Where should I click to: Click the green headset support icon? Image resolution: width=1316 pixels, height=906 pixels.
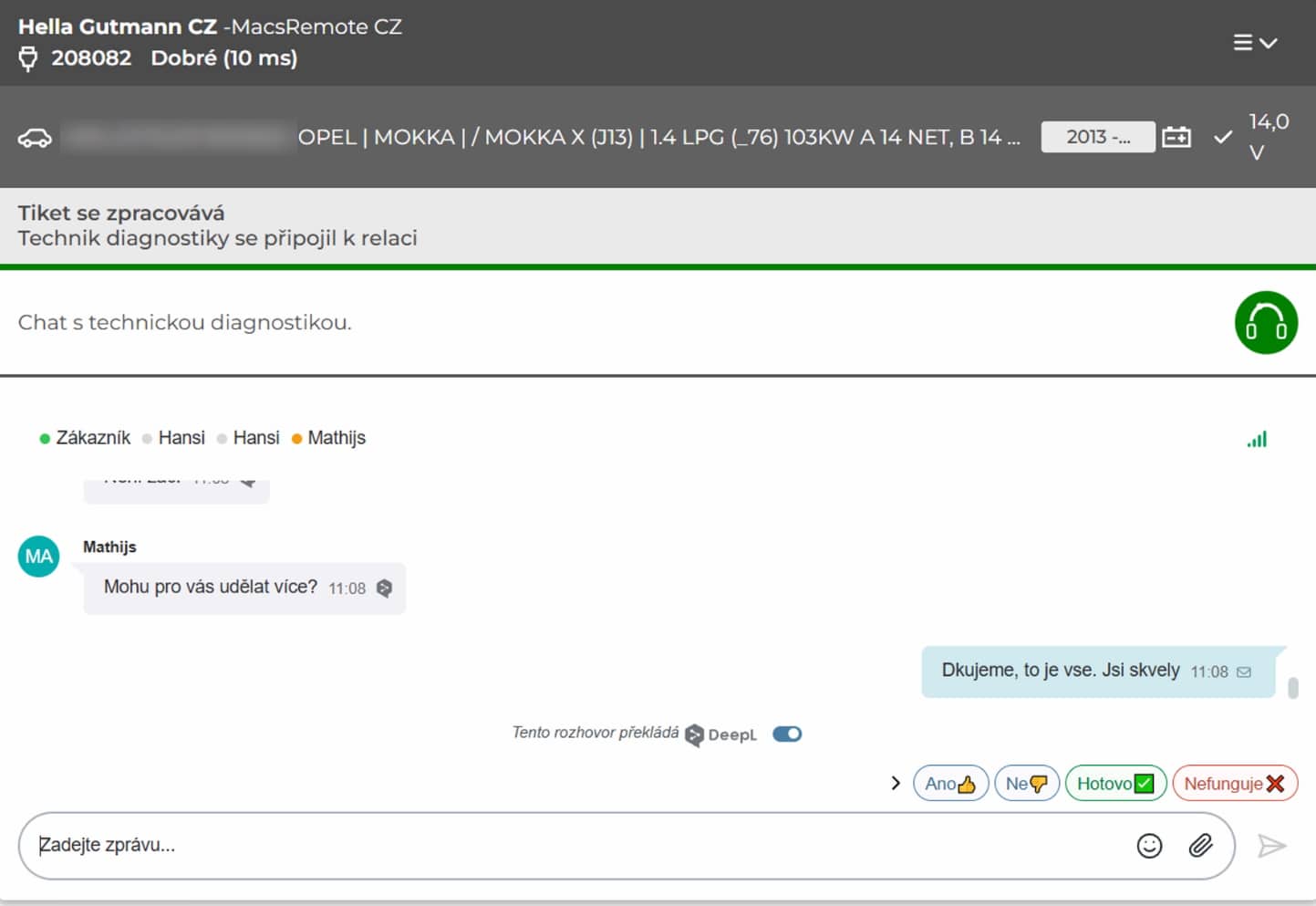pos(1266,322)
